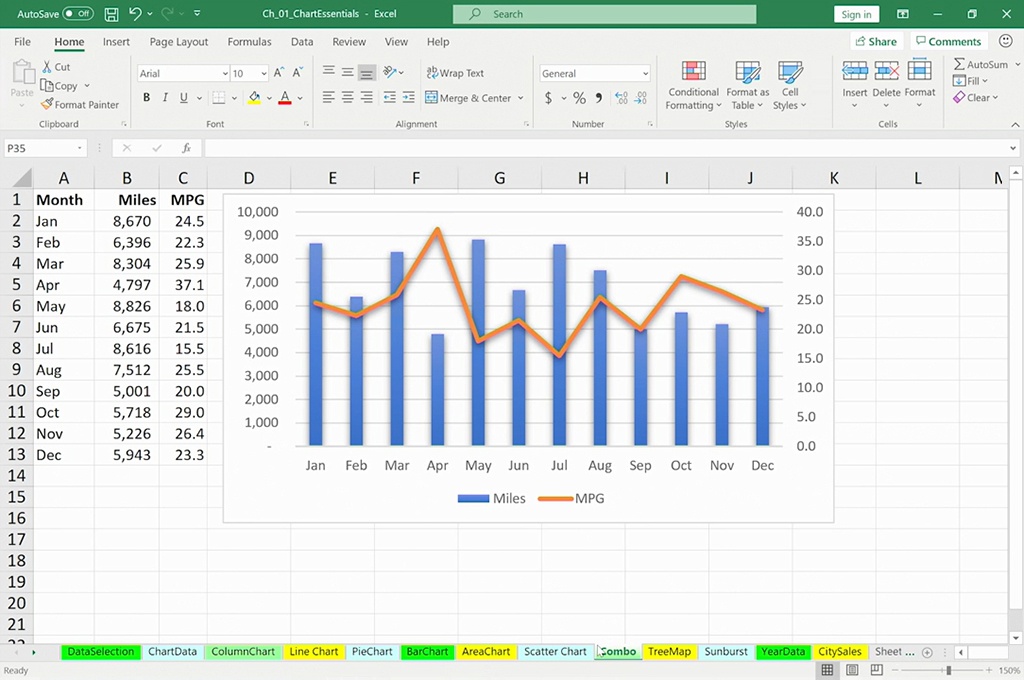Click the Format Painter icon
Viewport: 1024px width, 680px height.
(x=47, y=104)
